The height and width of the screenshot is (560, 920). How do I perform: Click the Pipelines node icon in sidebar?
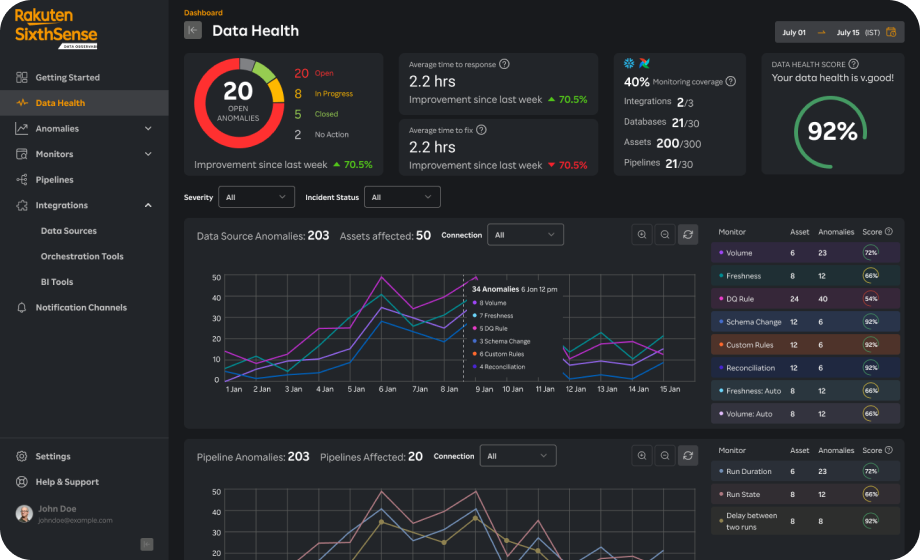pos(22,180)
